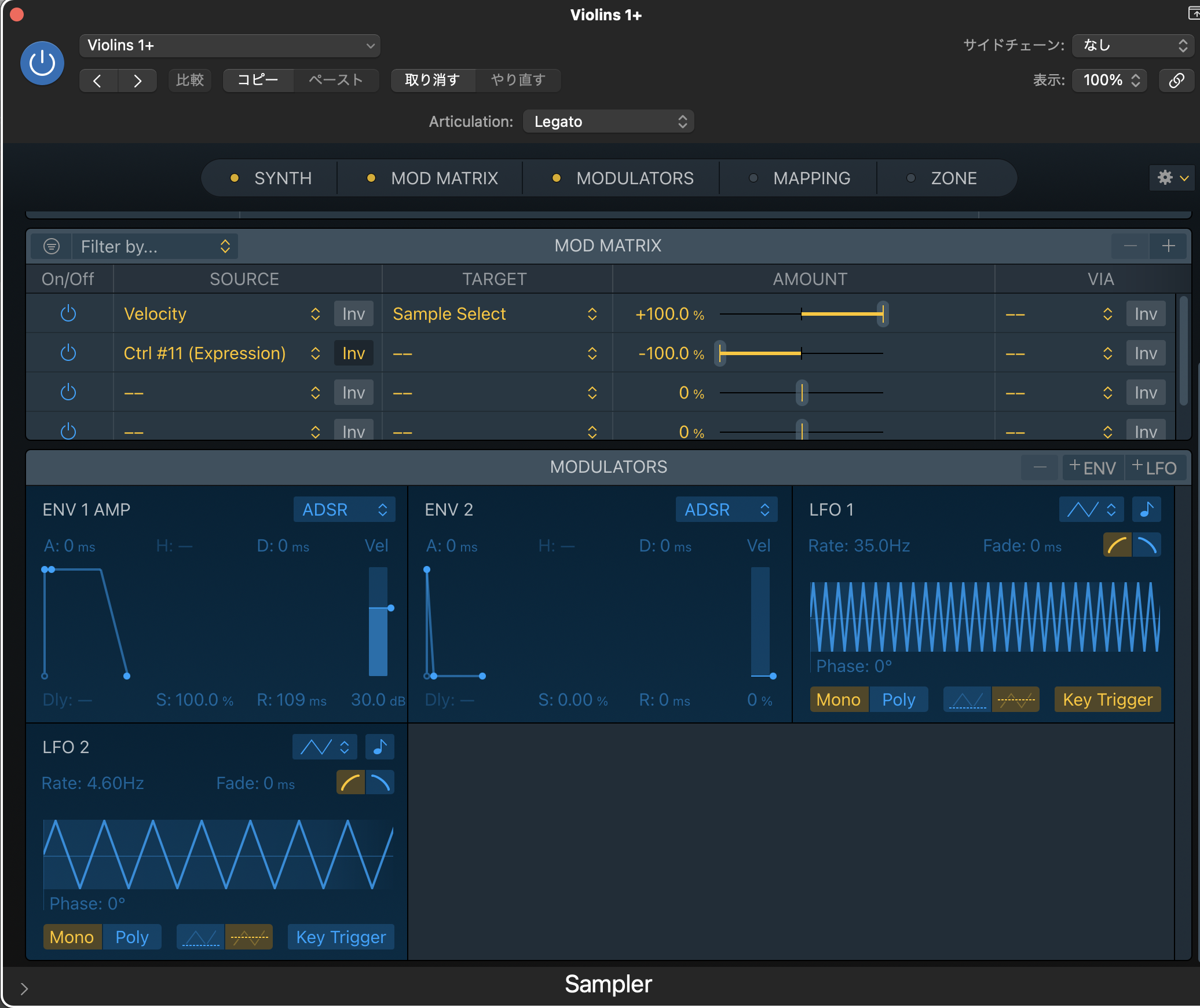This screenshot has width=1200, height=1008.
Task: Add a new envelope with +ENV
Action: (1093, 468)
